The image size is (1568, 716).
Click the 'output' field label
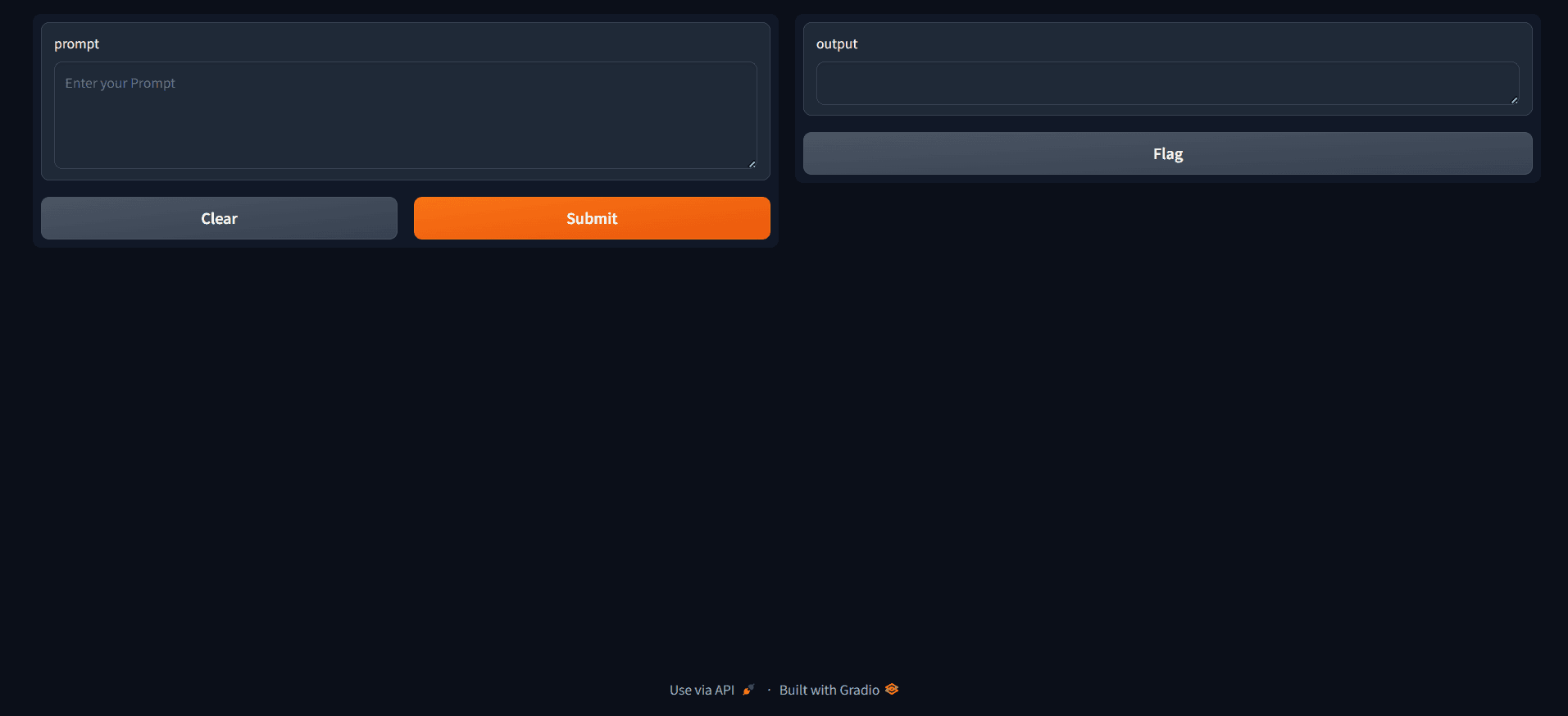coord(837,44)
